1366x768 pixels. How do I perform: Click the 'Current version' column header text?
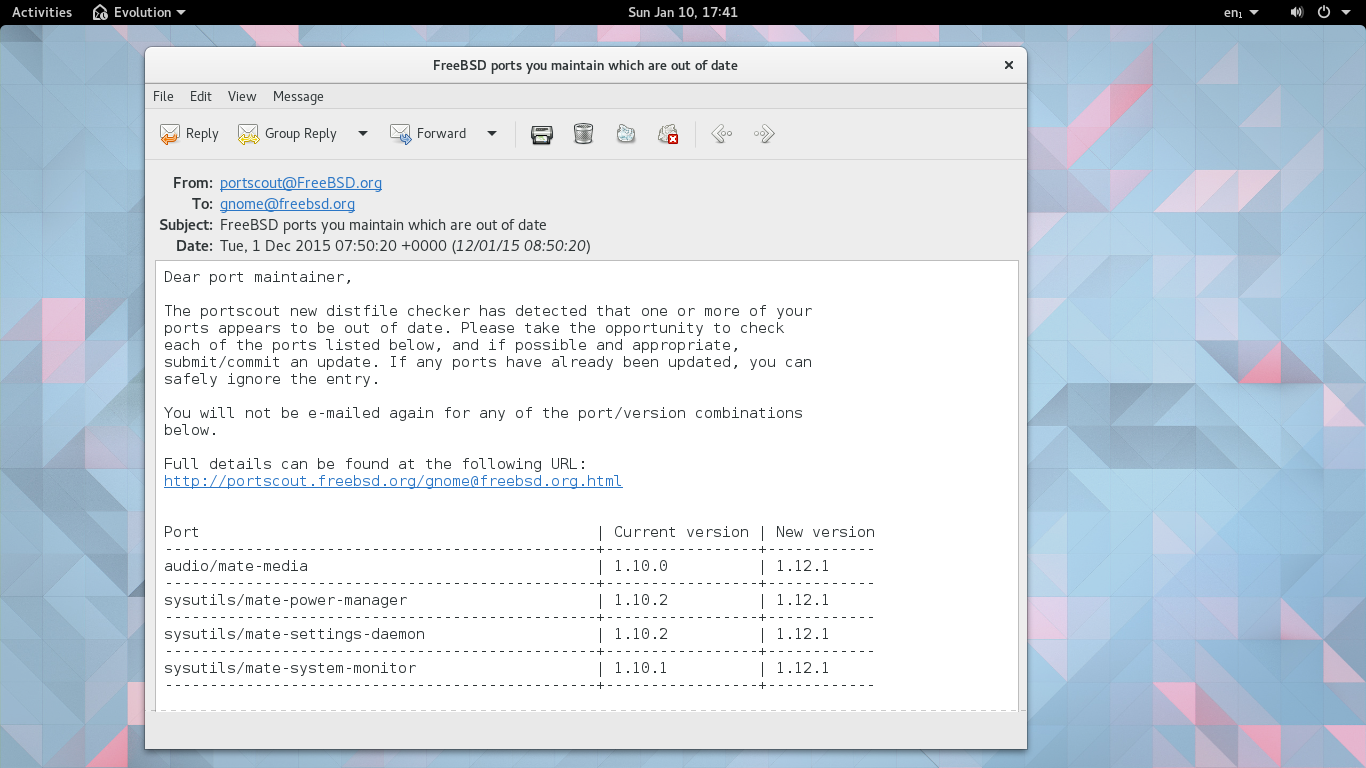pyautogui.click(x=682, y=532)
